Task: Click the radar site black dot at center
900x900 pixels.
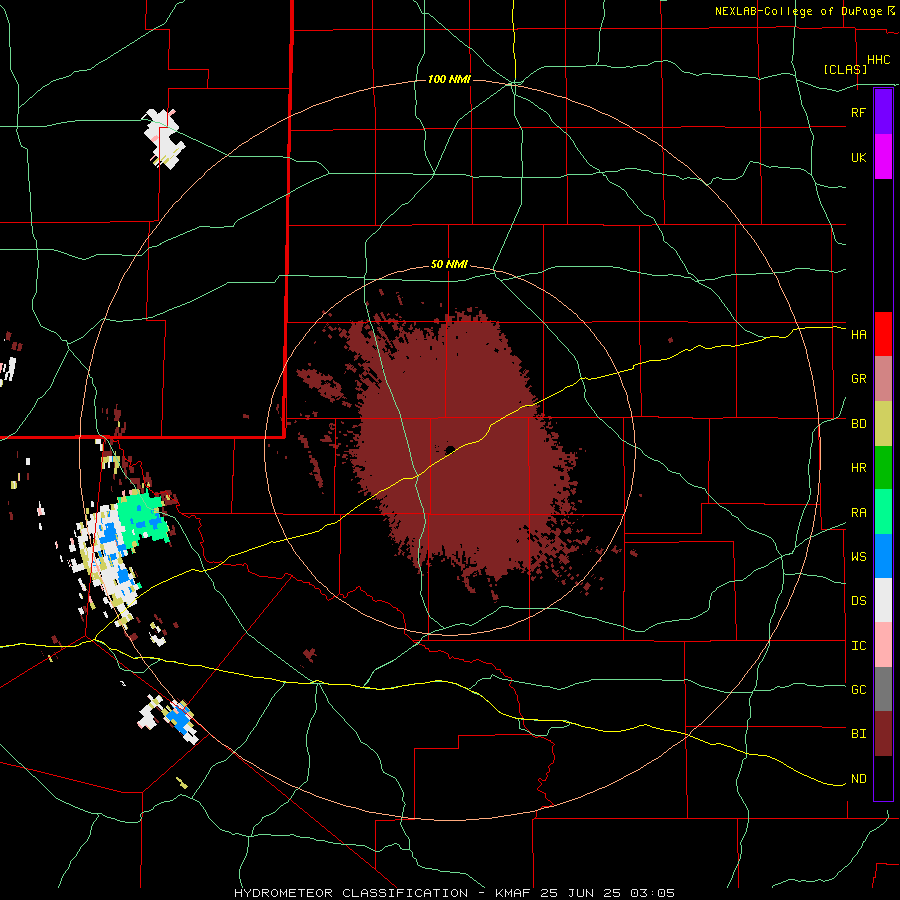Action: click(450, 449)
